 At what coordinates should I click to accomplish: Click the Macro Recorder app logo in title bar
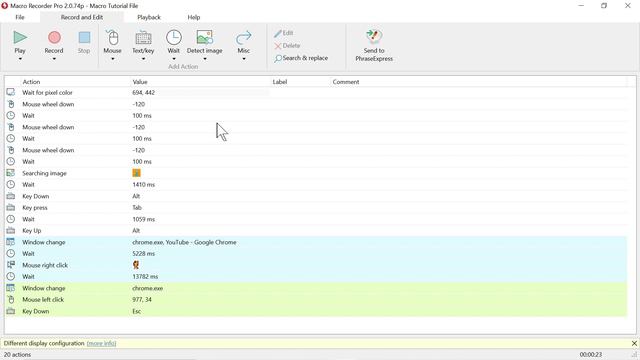pyautogui.click(x=4, y=6)
